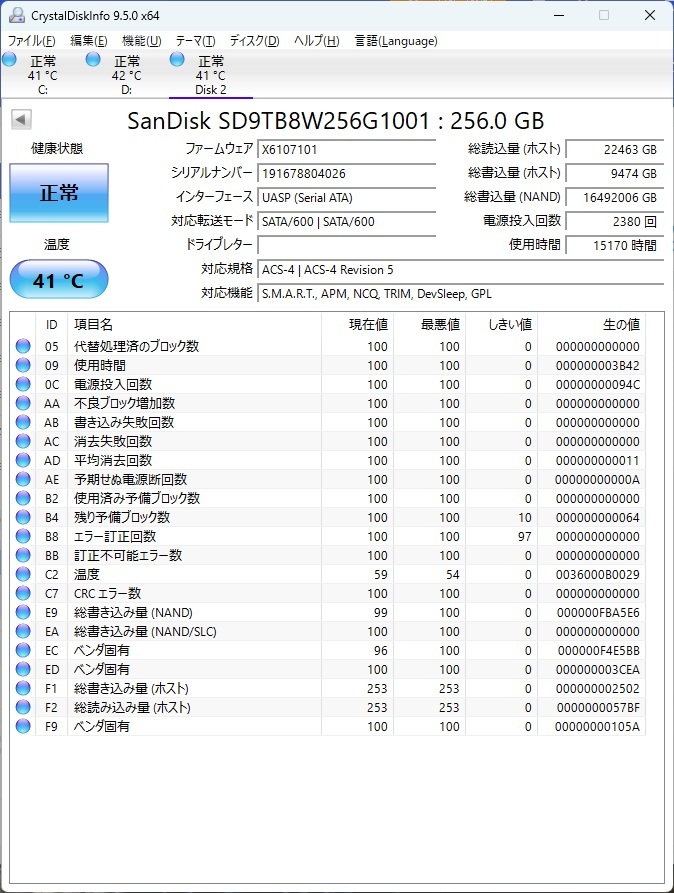
Task: Click the firmware X6107101 field
Action: tap(346, 150)
